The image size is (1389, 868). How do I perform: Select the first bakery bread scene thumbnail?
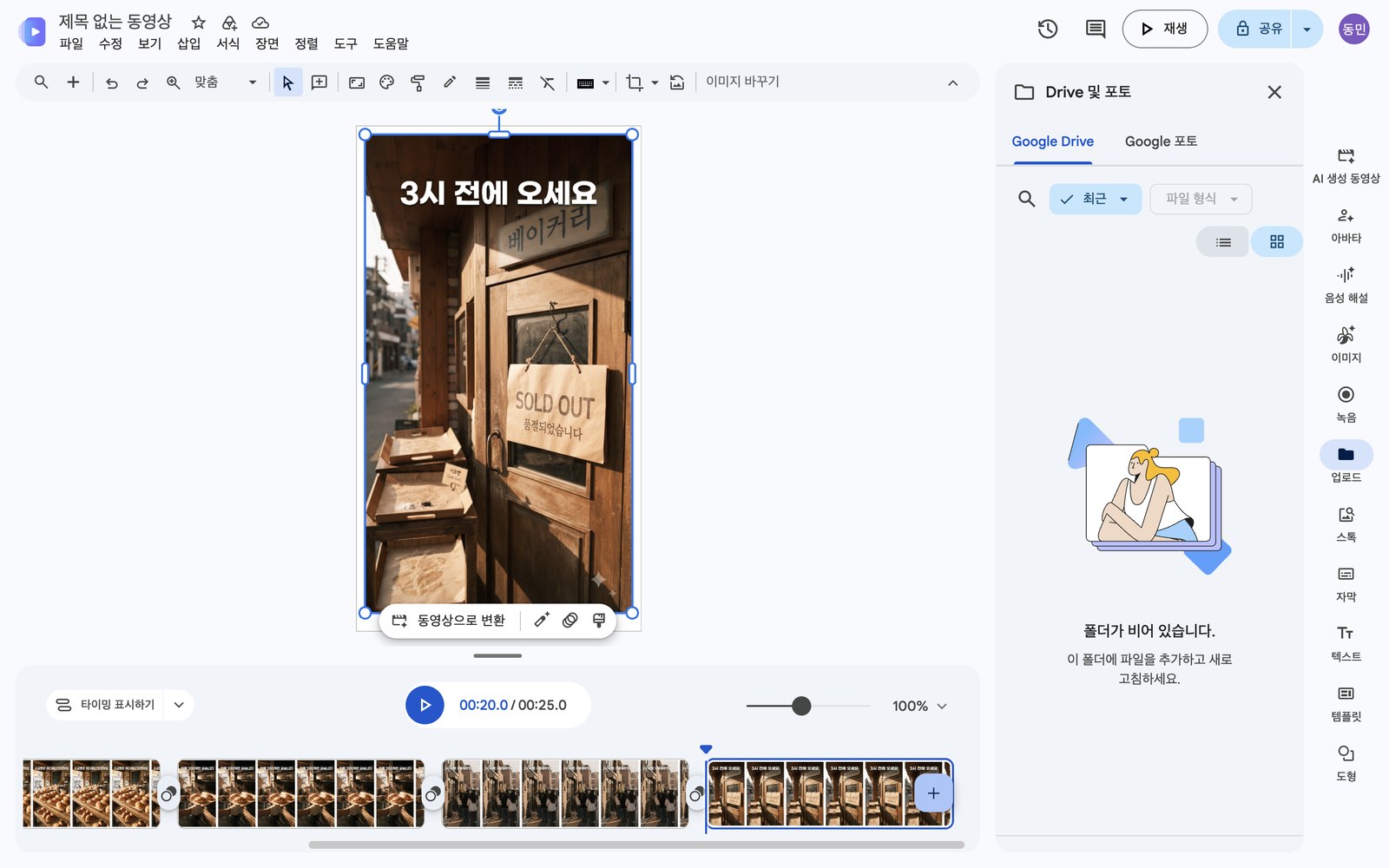[91, 793]
